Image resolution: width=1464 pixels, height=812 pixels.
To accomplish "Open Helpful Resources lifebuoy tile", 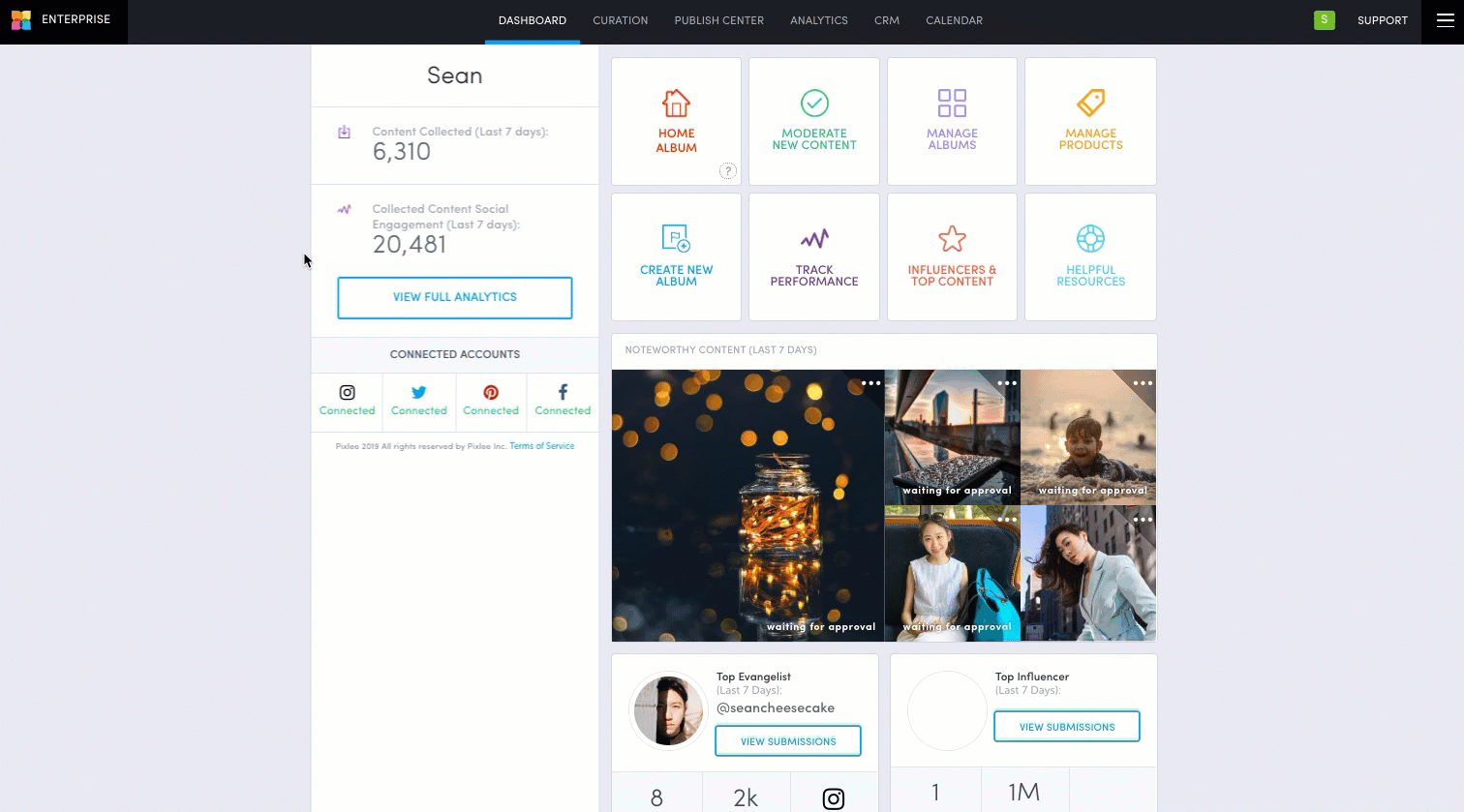I will pyautogui.click(x=1090, y=256).
